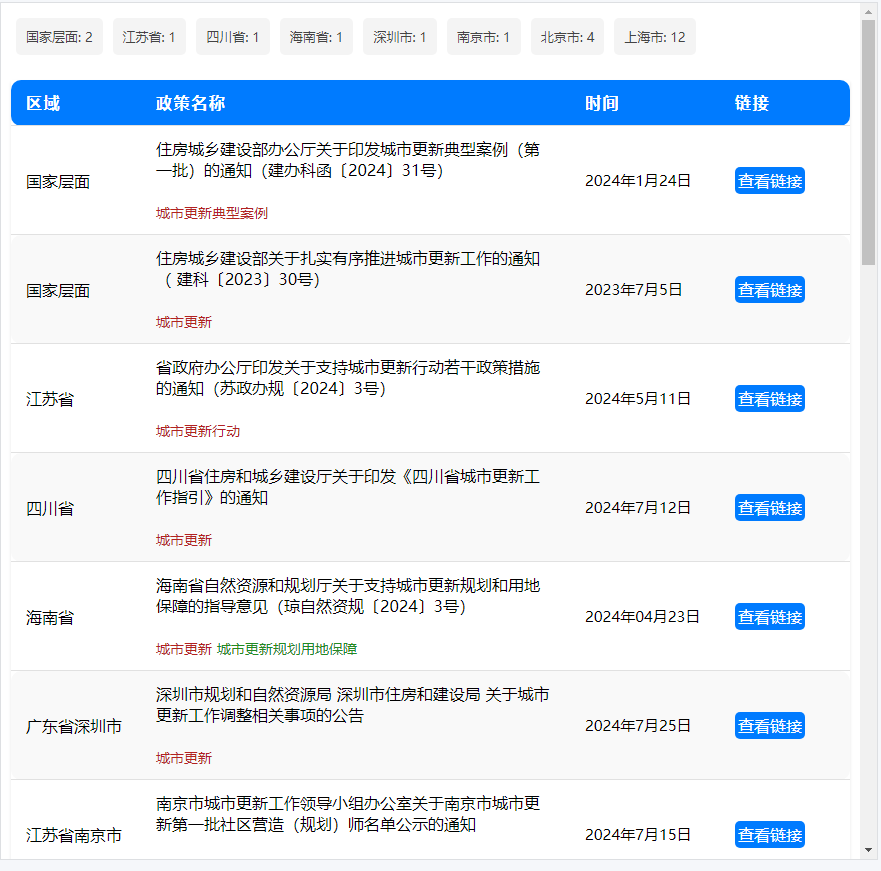The width and height of the screenshot is (881, 871).
Task: Click 城市更新 tag in 四川省 row
Action: tap(184, 541)
